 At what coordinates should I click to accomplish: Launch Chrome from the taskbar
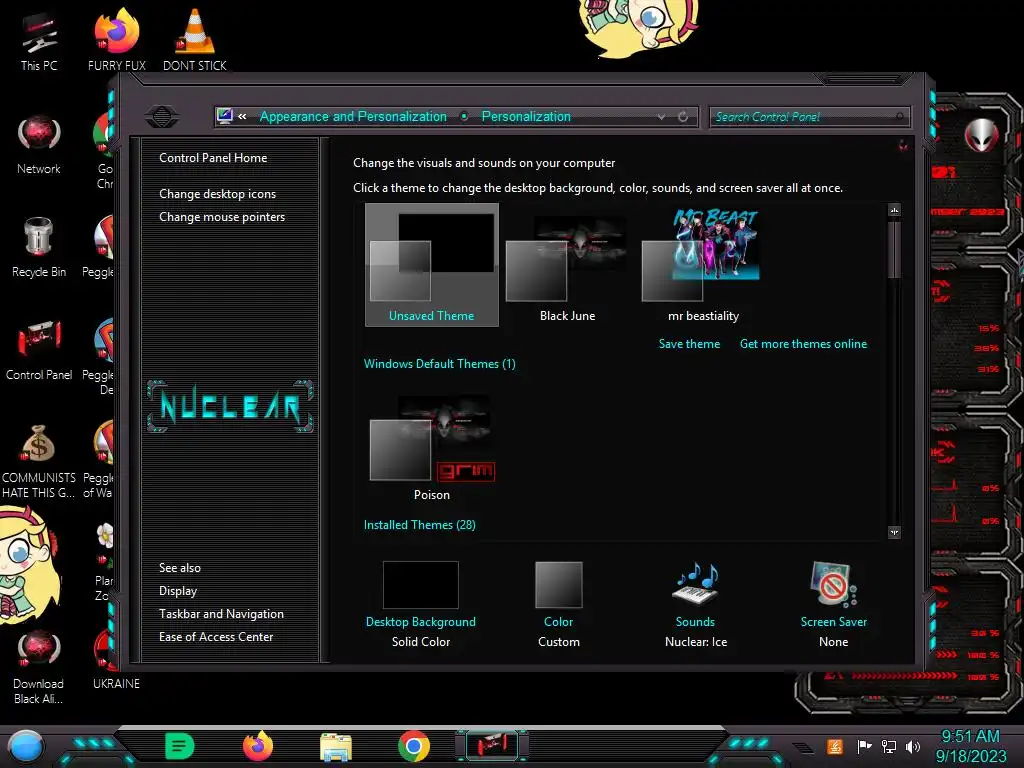(414, 746)
